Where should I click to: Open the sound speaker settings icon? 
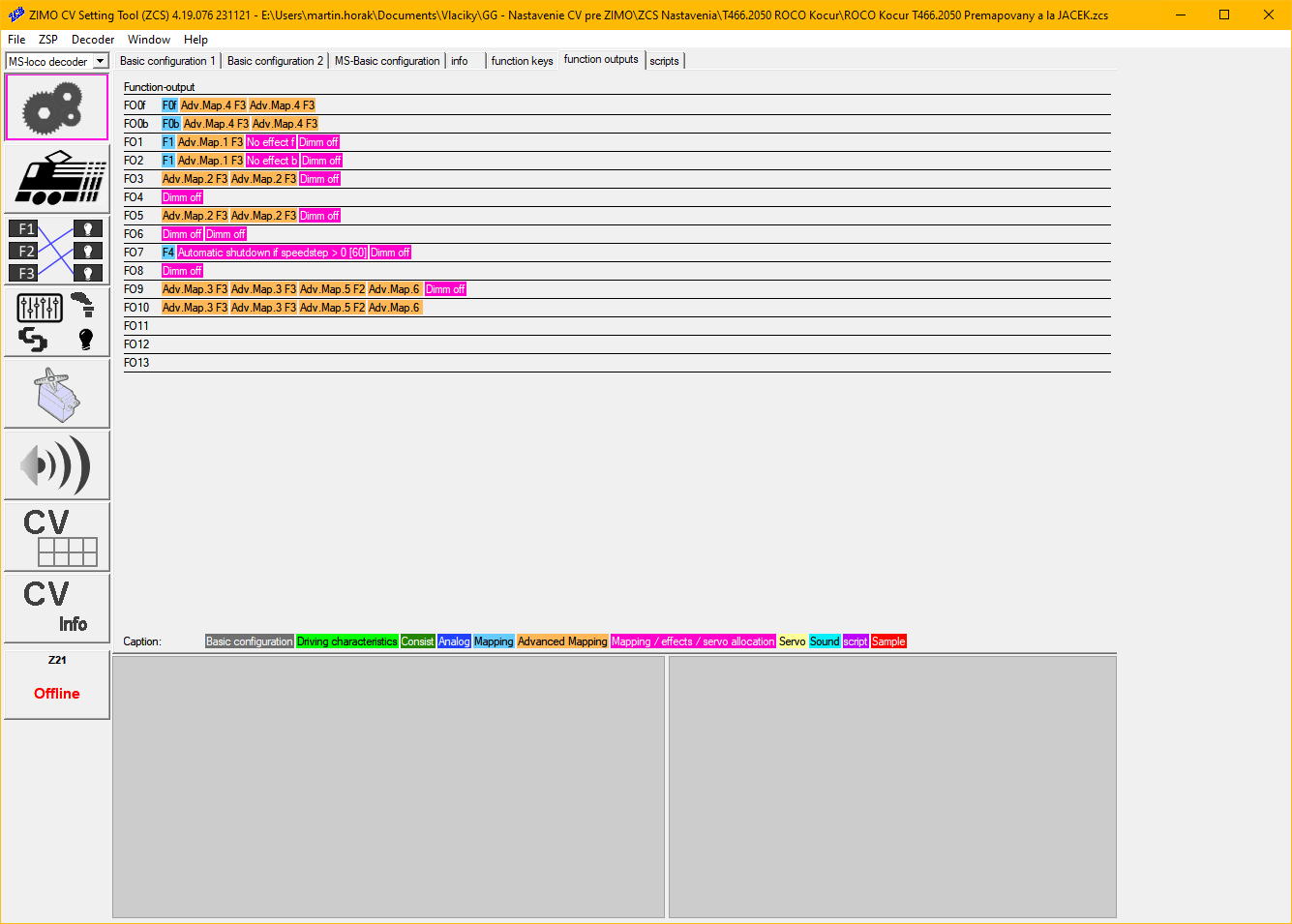coord(56,465)
